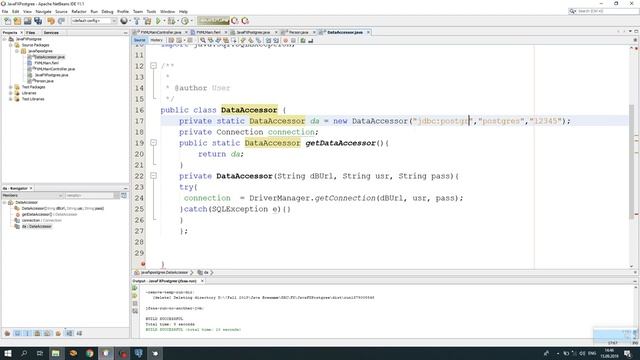Toggle the fourth filter button in Navigator bottom bar
The height and width of the screenshot is (360, 640).
click(x=38, y=333)
